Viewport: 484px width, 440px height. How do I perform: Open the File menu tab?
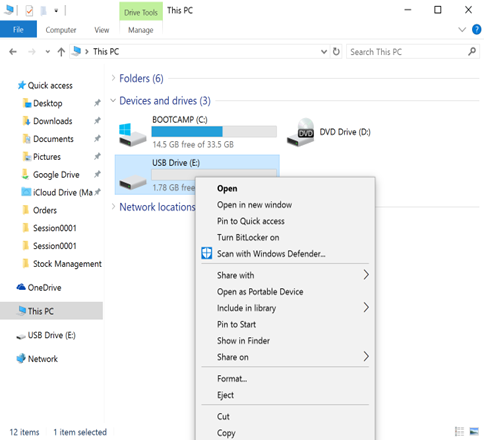coord(18,30)
